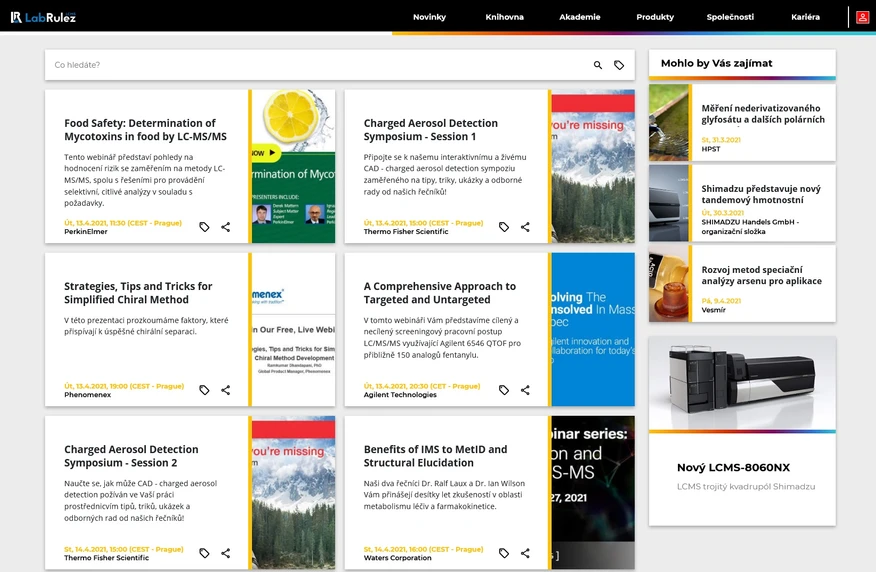Image resolution: width=876 pixels, height=572 pixels.
Task: Tag icon on Chiral Method card
Action: tap(204, 390)
